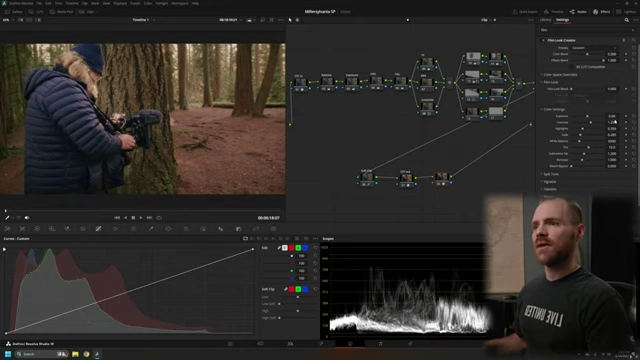Open the Playback menu
The image size is (640, 360).
click(120, 3)
